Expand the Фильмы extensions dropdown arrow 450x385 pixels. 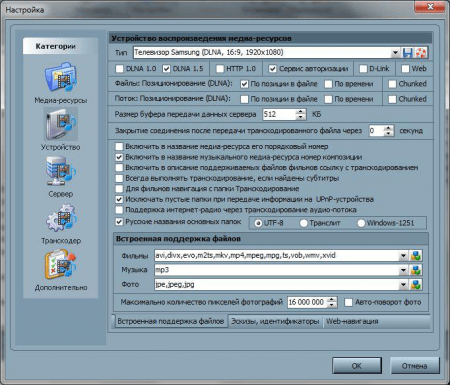[x=403, y=256]
